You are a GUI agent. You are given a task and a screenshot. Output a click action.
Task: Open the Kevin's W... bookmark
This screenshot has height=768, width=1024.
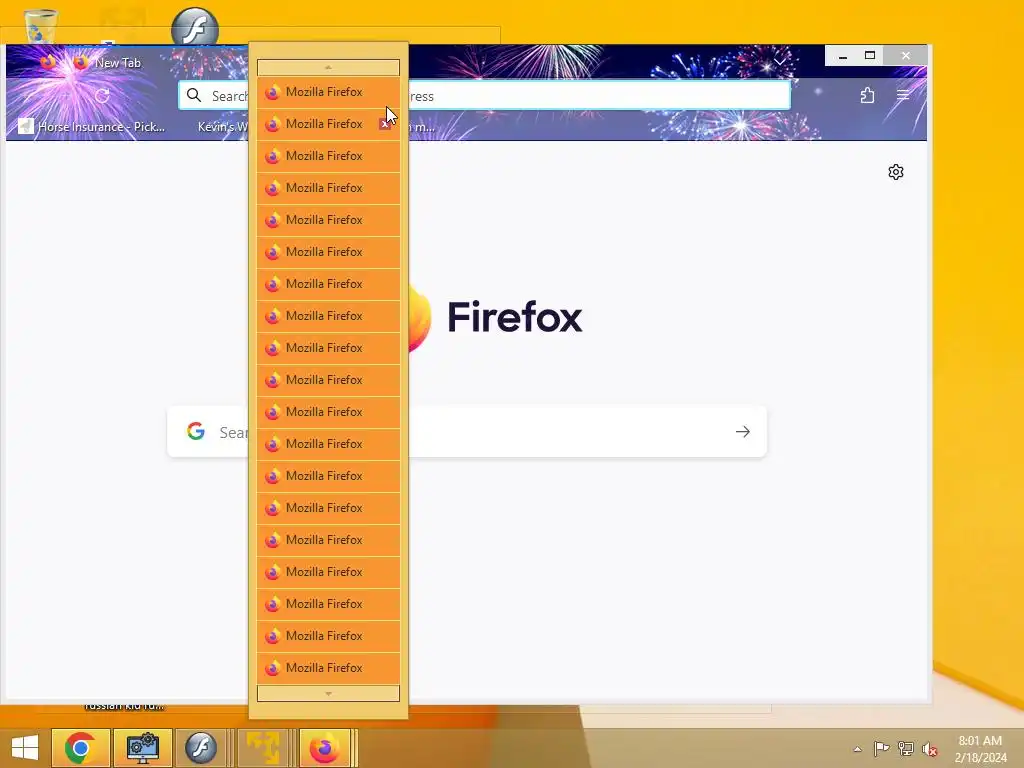click(223, 127)
